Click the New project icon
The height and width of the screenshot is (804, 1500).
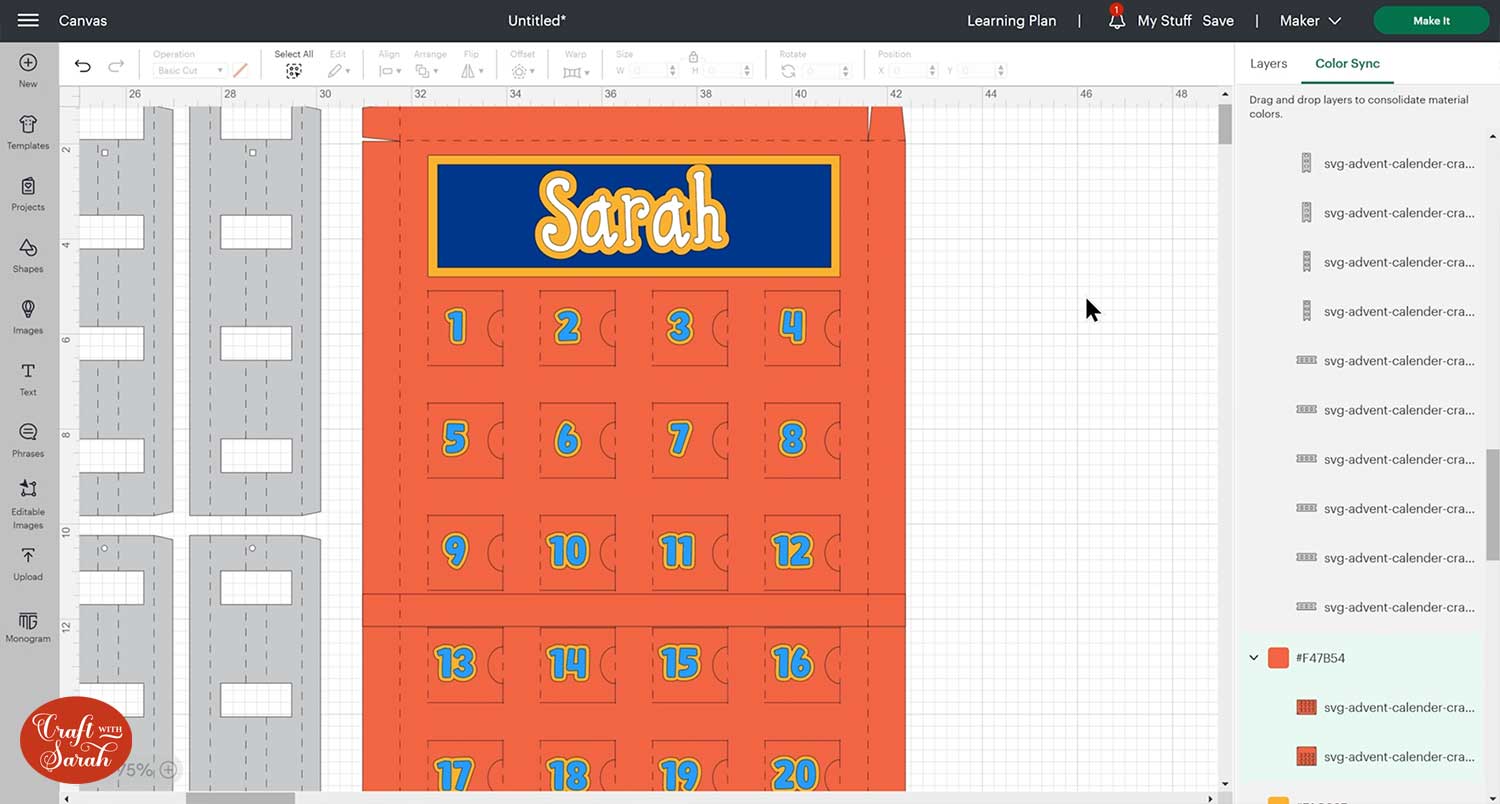(x=28, y=63)
